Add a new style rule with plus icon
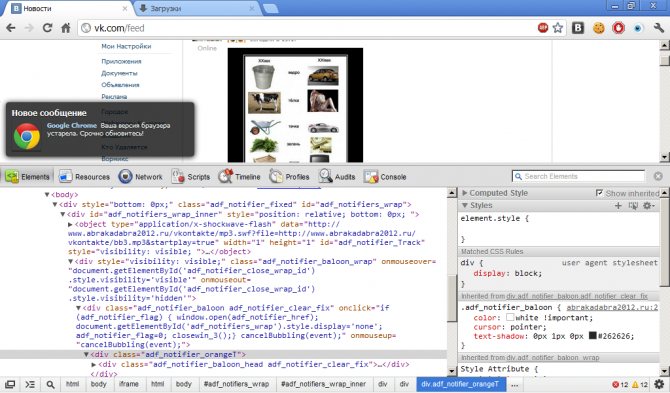The image size is (670, 393). coord(618,205)
